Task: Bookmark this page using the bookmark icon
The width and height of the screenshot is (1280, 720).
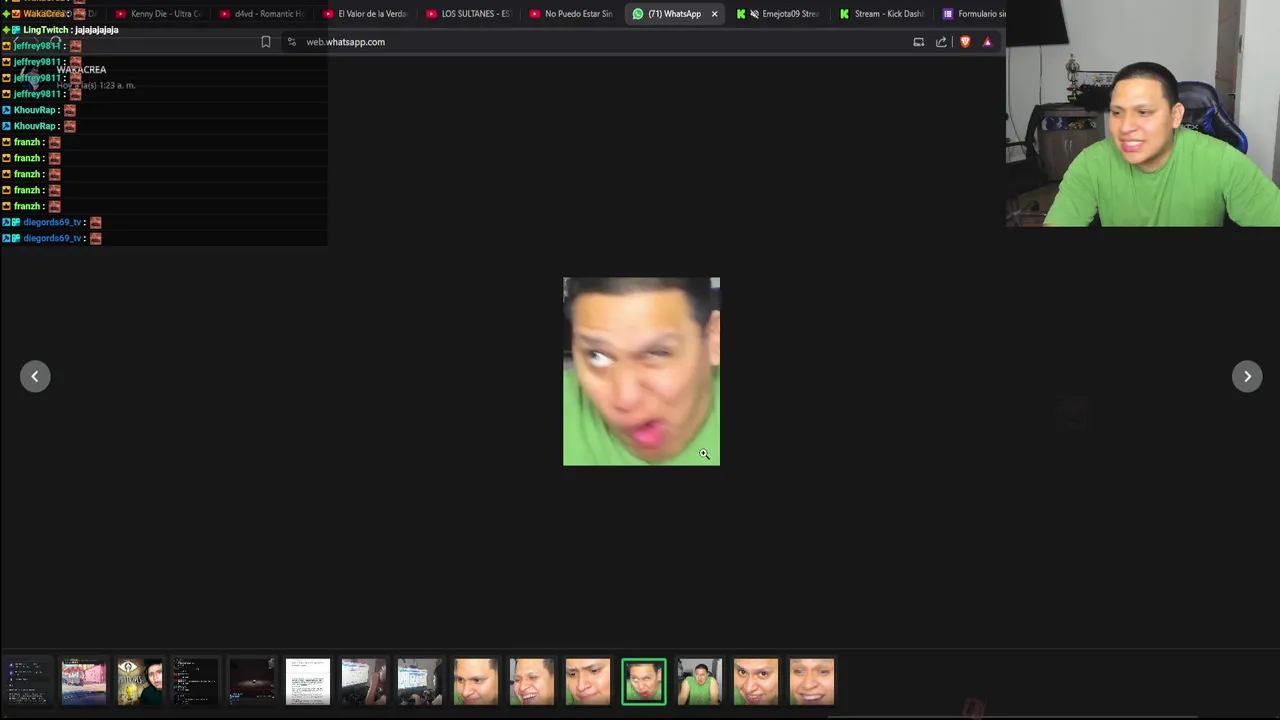Action: point(266,42)
